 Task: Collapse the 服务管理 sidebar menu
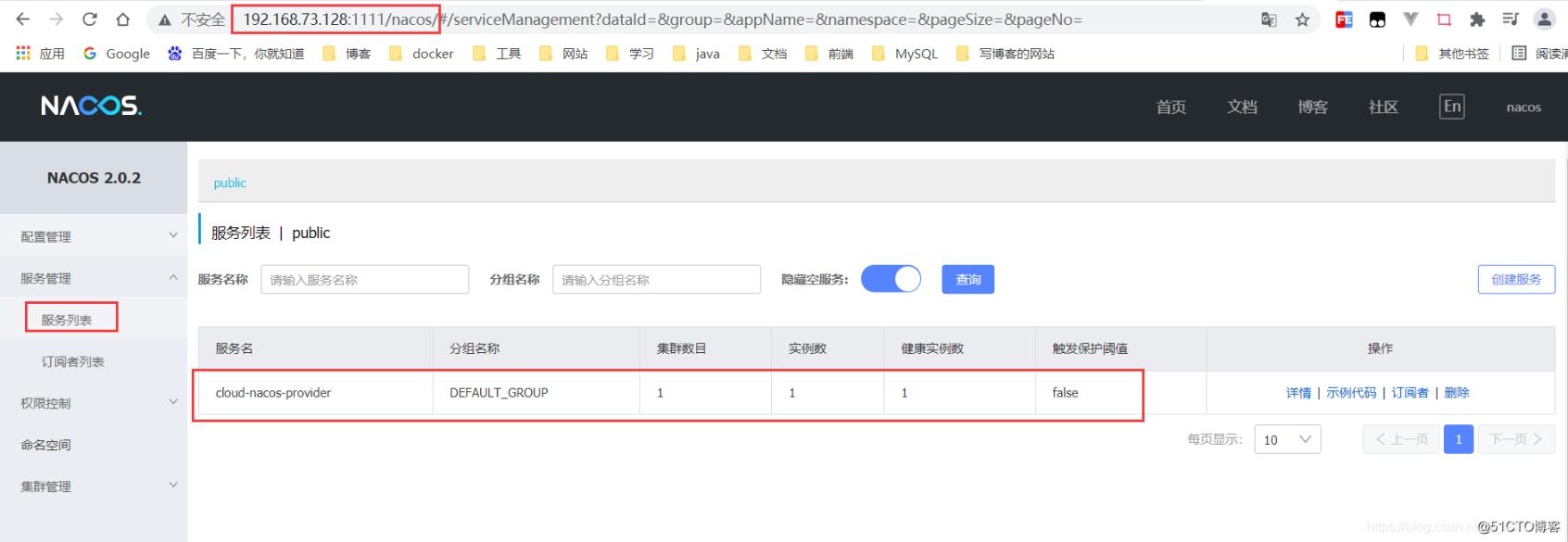94,278
